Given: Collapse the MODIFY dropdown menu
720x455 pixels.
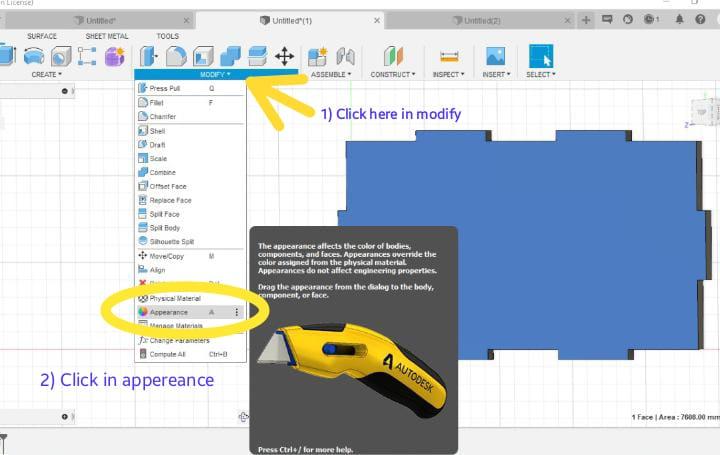Looking at the screenshot, I should [x=215, y=74].
